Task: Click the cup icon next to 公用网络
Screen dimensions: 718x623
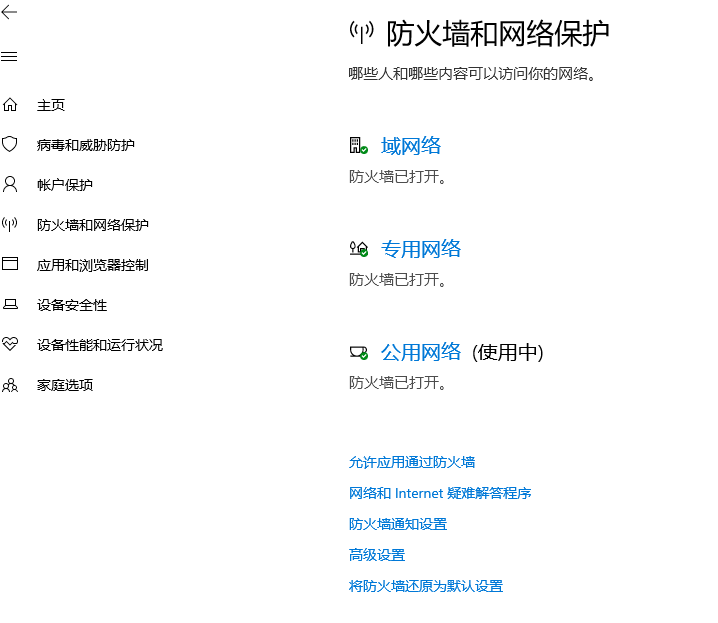Action: click(x=359, y=352)
